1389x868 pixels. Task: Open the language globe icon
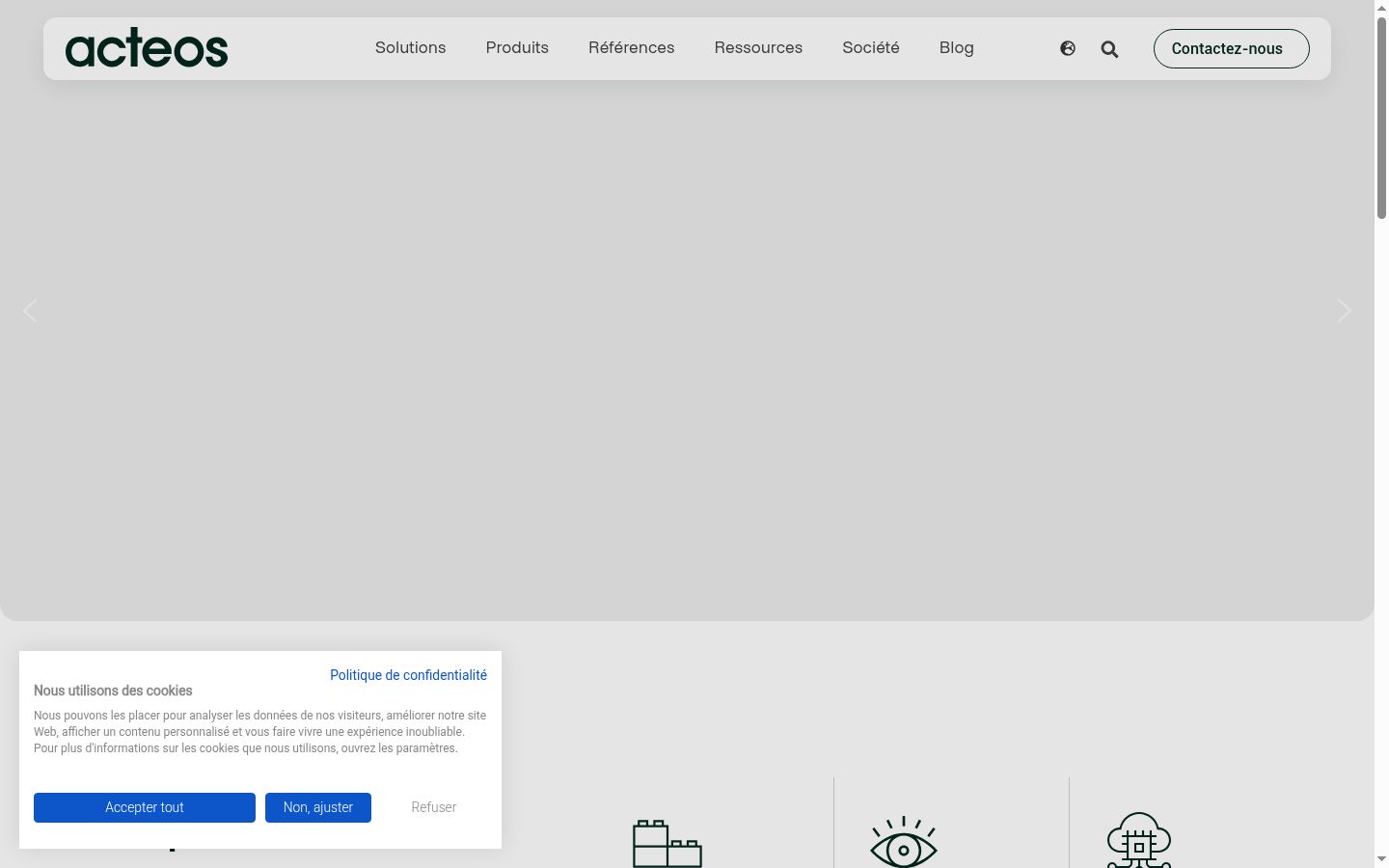click(x=1068, y=48)
